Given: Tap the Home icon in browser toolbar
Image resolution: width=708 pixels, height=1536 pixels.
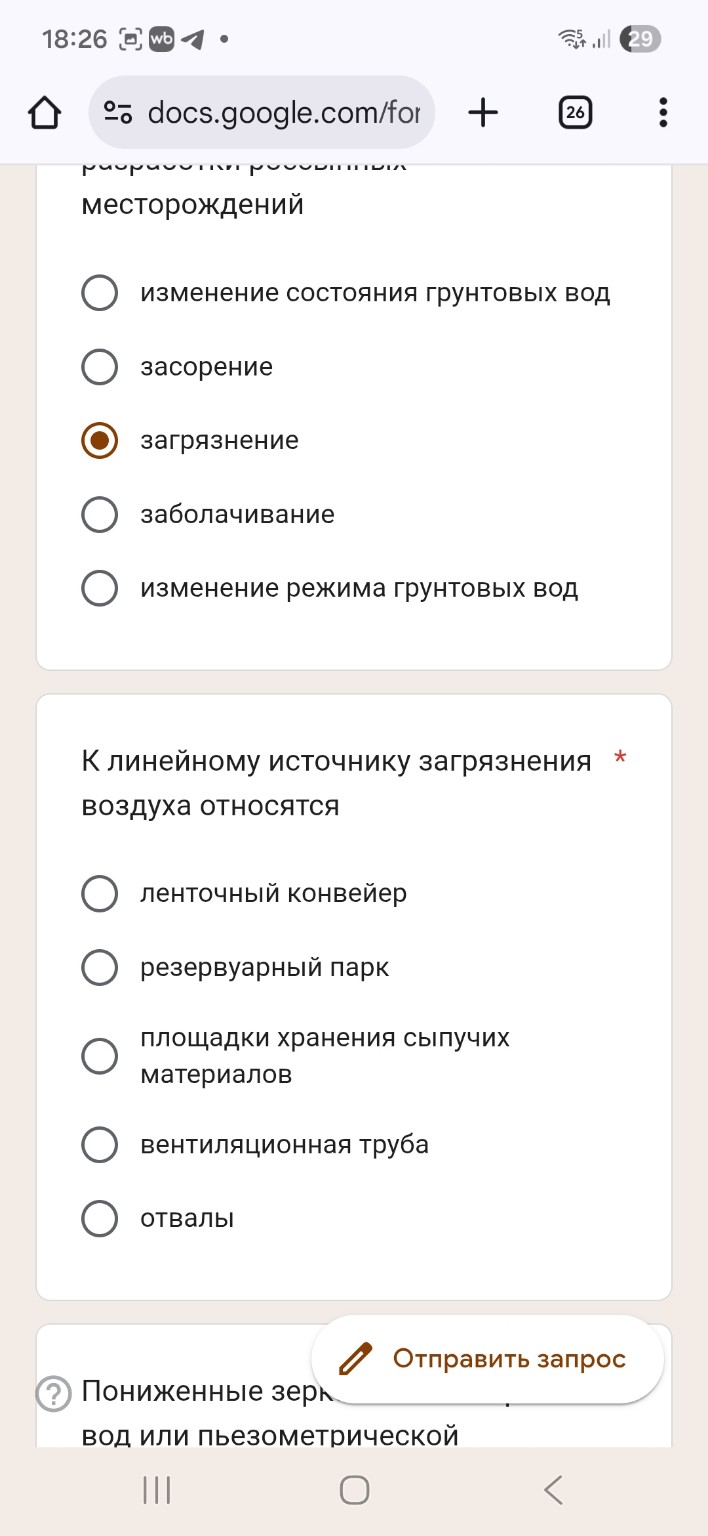Looking at the screenshot, I should click(x=44, y=112).
